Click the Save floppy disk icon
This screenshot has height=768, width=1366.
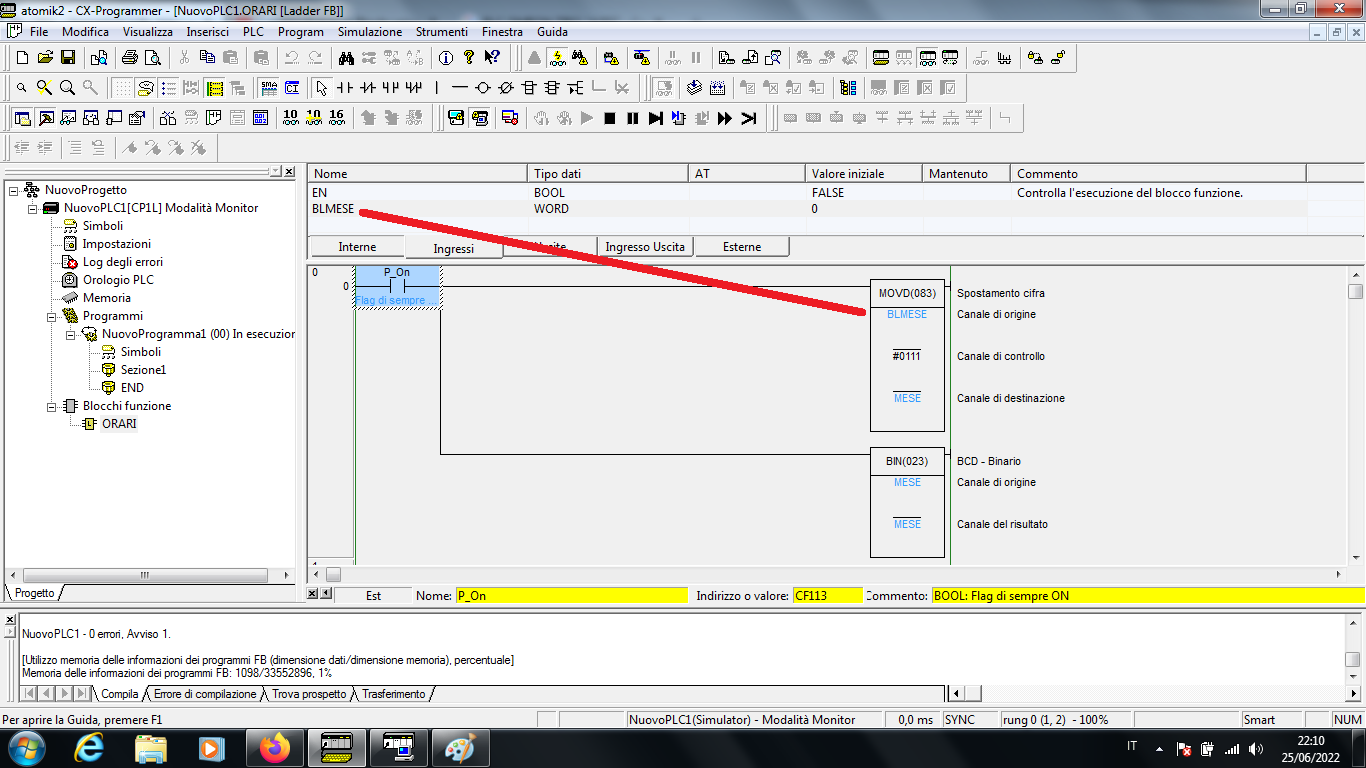pyautogui.click(x=69, y=58)
